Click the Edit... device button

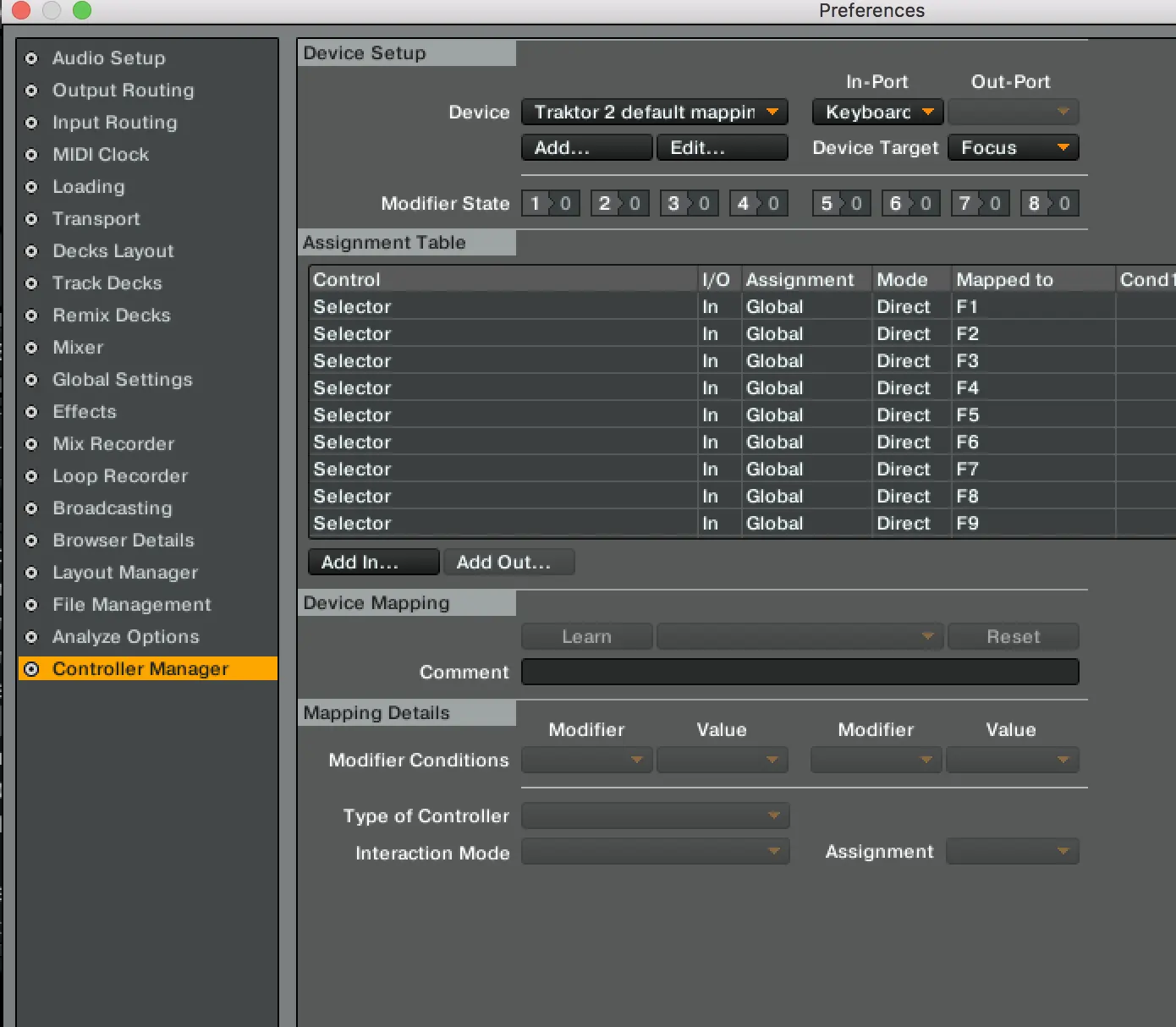pos(722,148)
